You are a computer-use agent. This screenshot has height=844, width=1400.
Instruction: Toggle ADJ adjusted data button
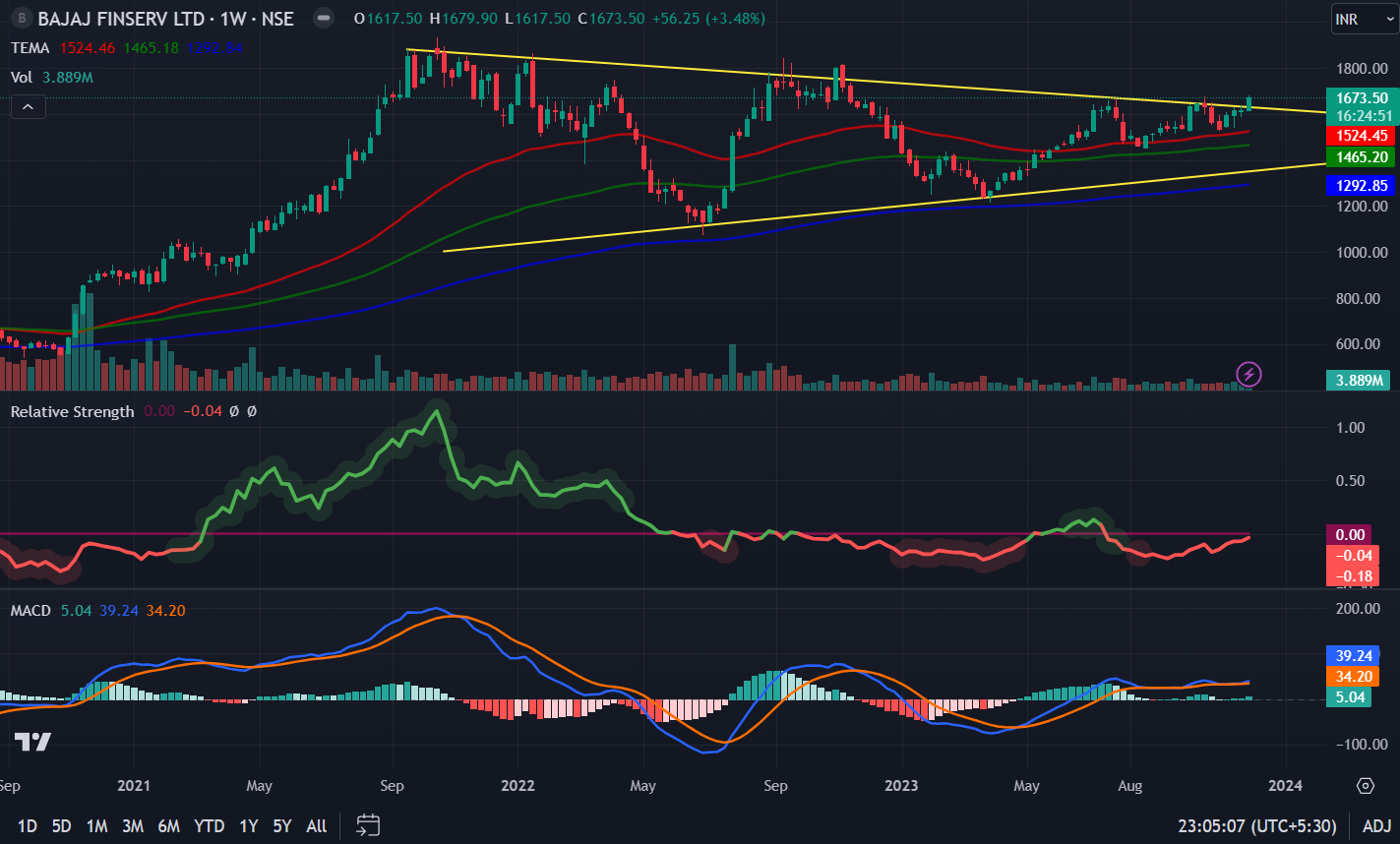coord(1376,826)
